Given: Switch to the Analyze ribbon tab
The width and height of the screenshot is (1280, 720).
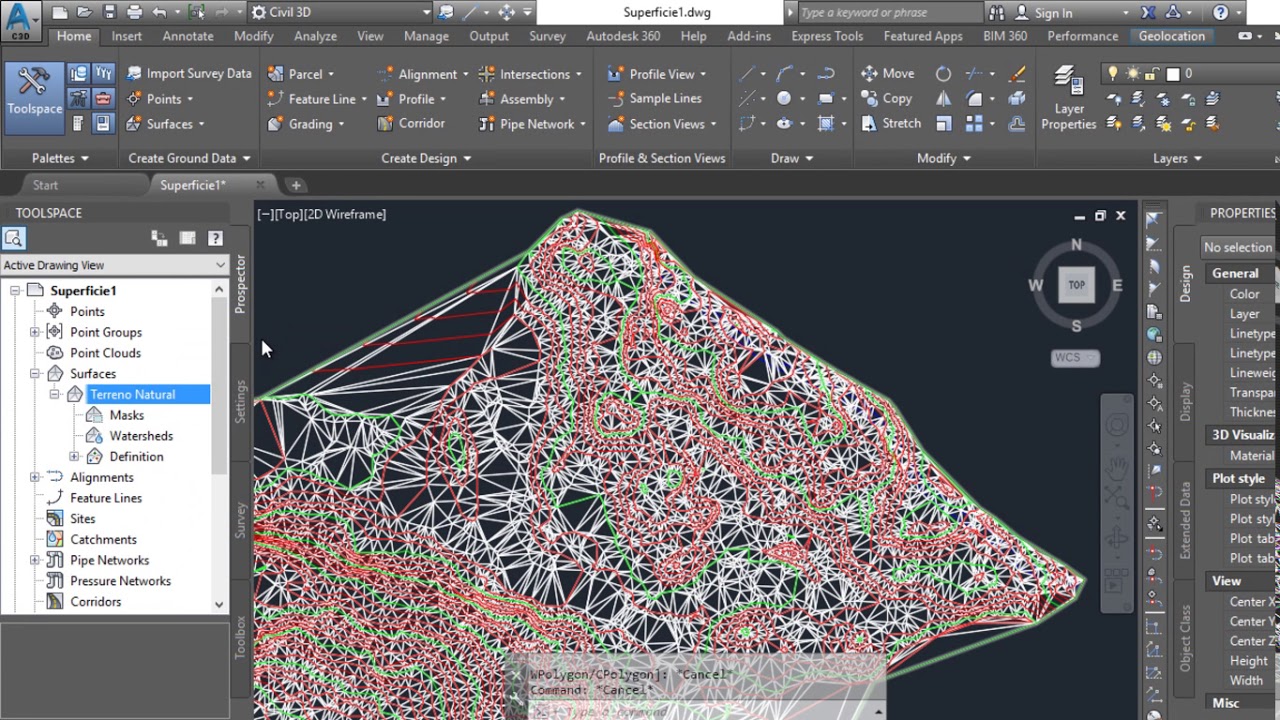Looking at the screenshot, I should coord(315,36).
